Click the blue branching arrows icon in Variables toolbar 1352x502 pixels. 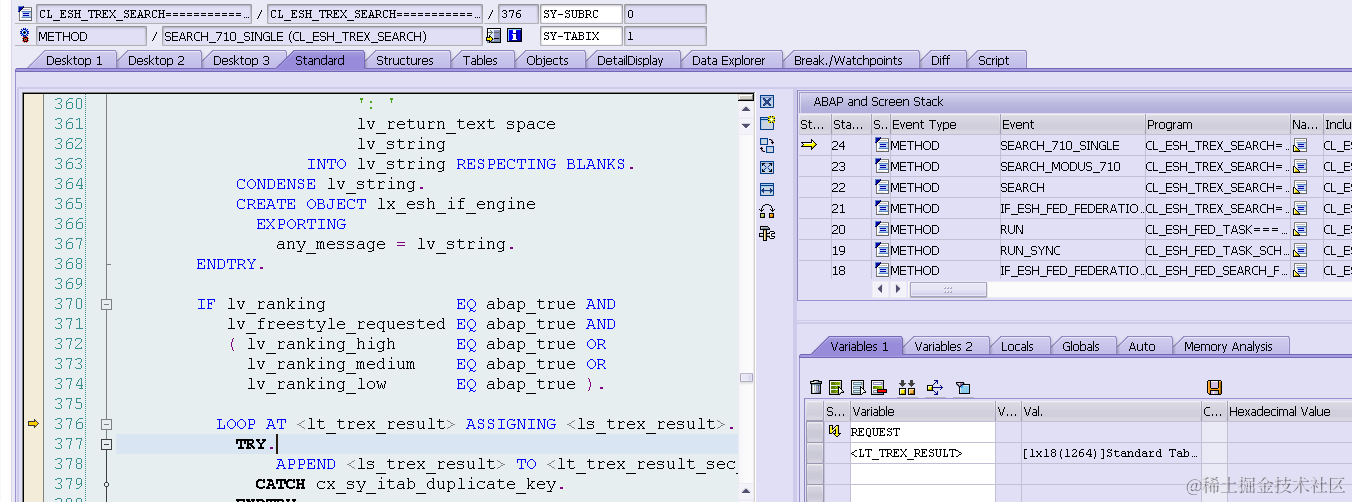935,388
